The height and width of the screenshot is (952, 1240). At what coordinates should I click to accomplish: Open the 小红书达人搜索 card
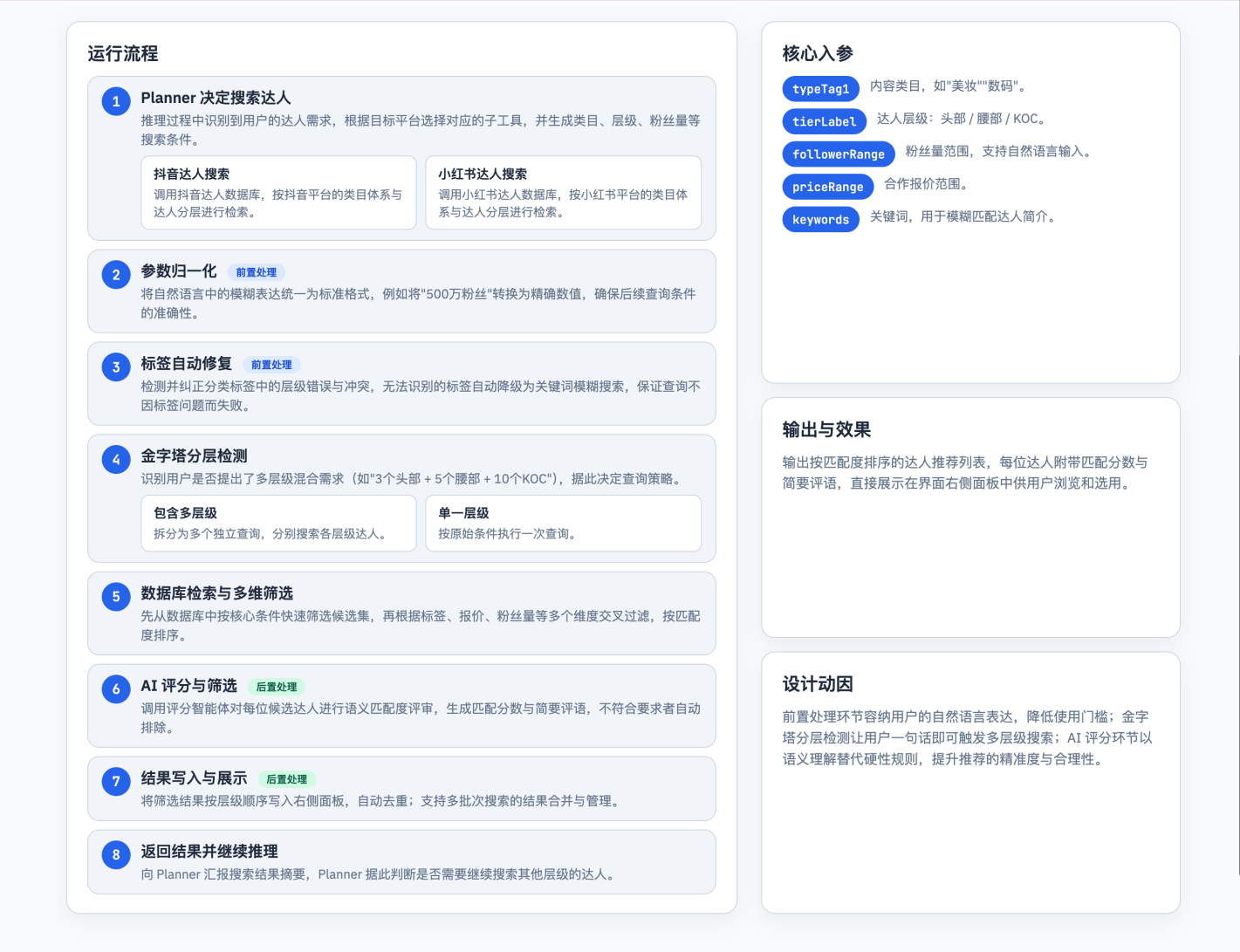564,193
